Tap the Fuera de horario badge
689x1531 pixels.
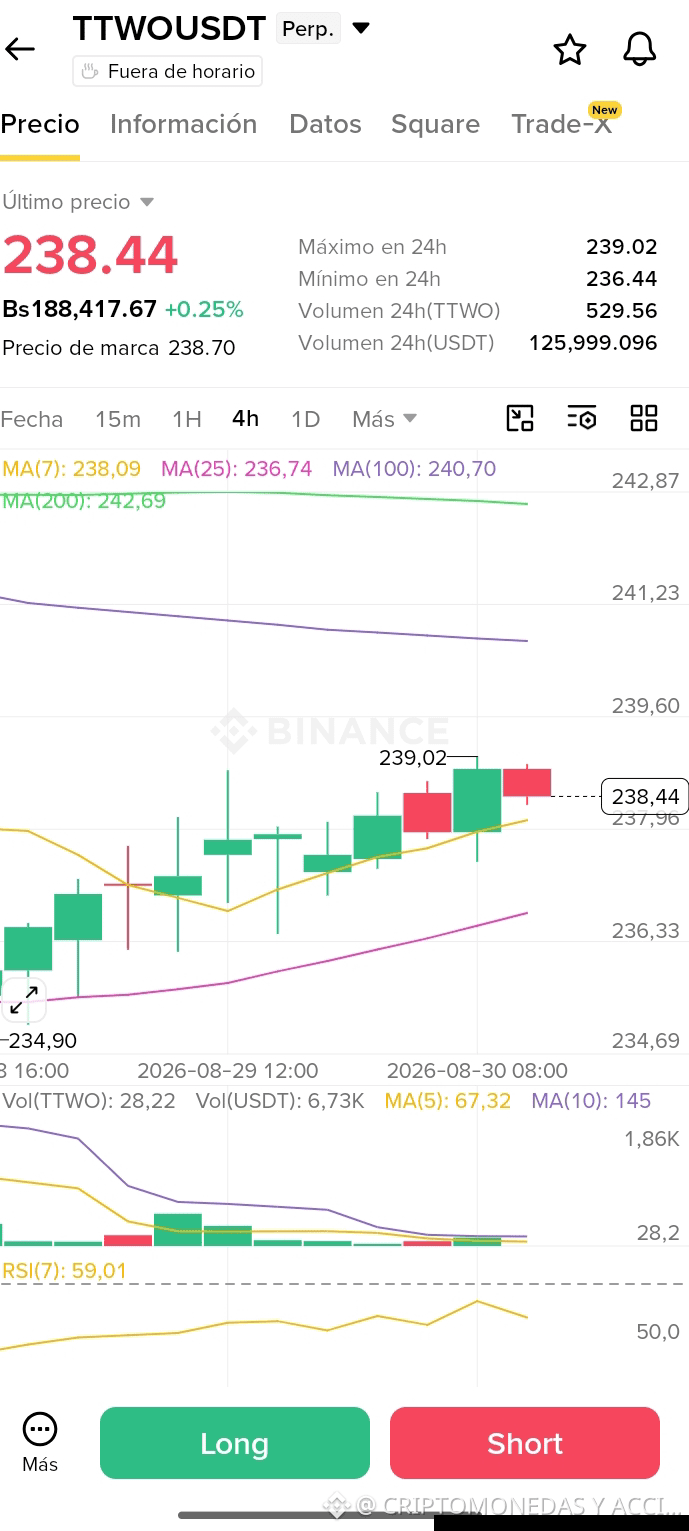(x=168, y=71)
